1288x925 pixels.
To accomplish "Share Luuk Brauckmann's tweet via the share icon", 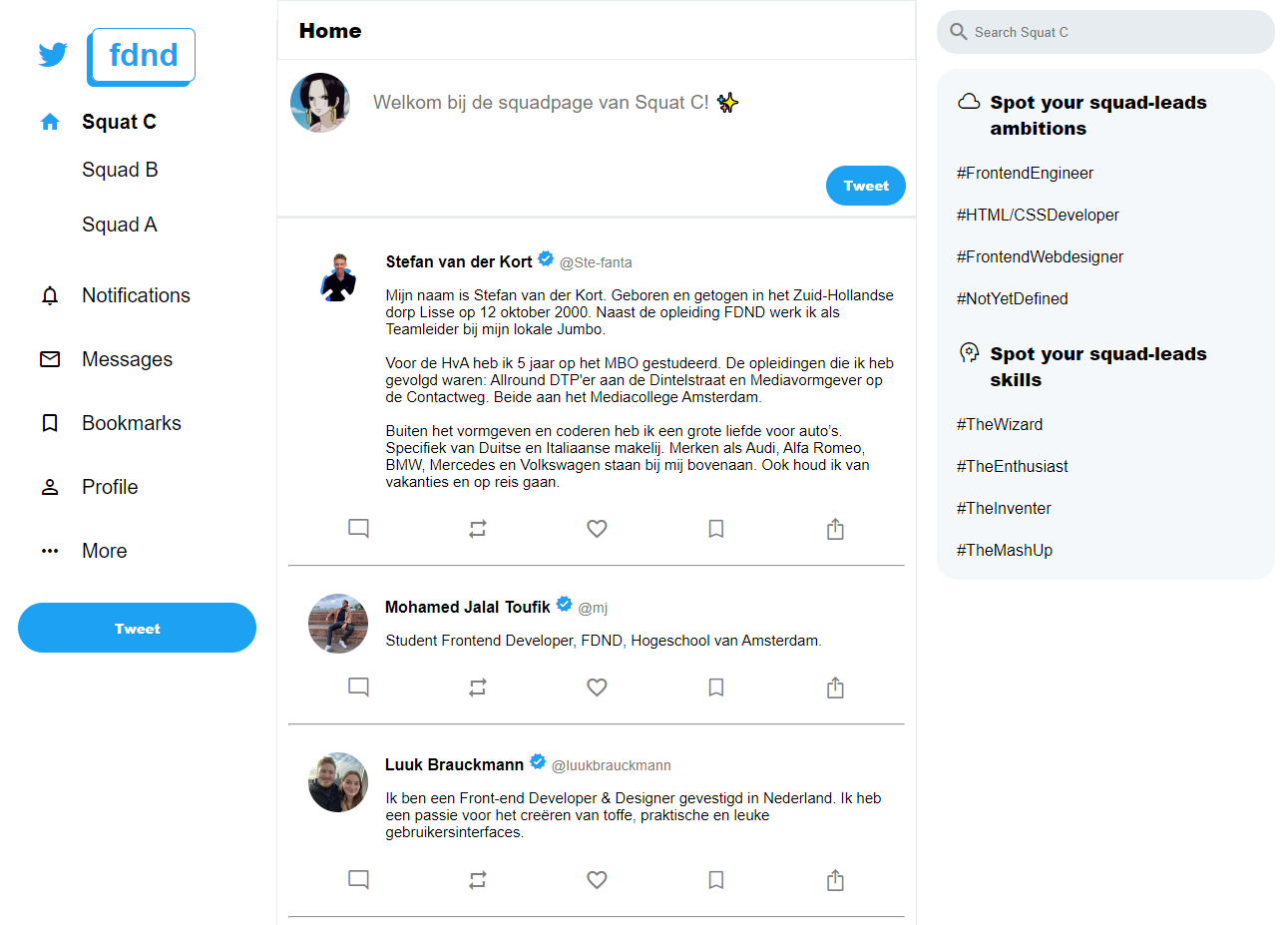I will click(835, 879).
